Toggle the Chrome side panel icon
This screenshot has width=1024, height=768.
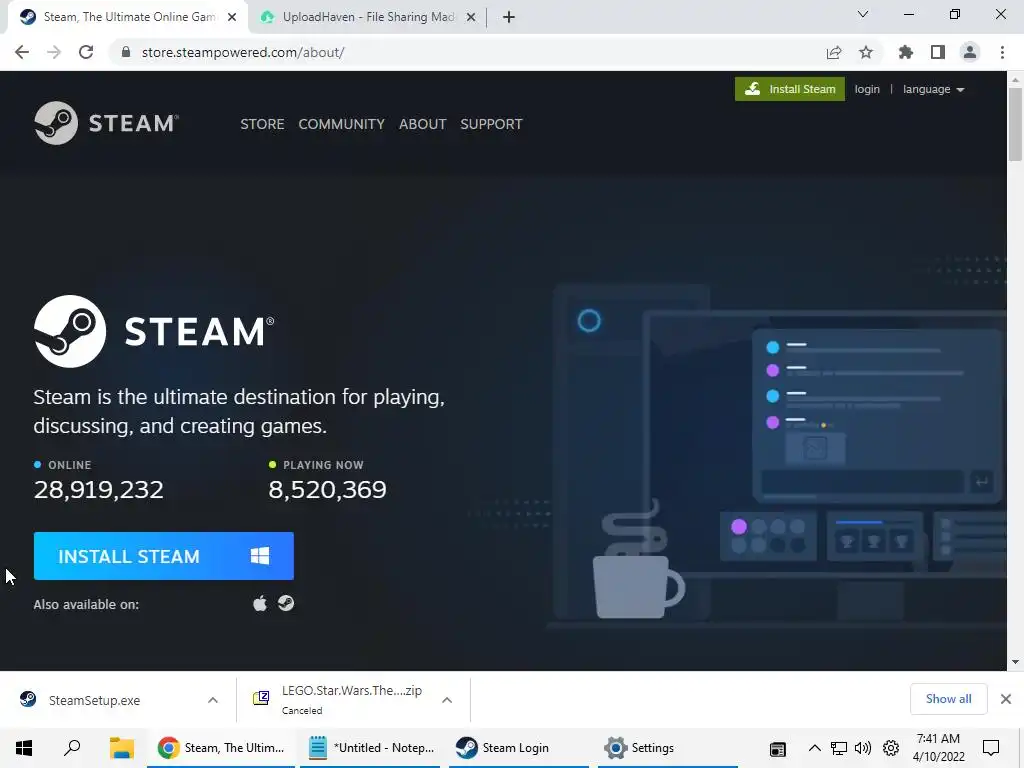(938, 52)
